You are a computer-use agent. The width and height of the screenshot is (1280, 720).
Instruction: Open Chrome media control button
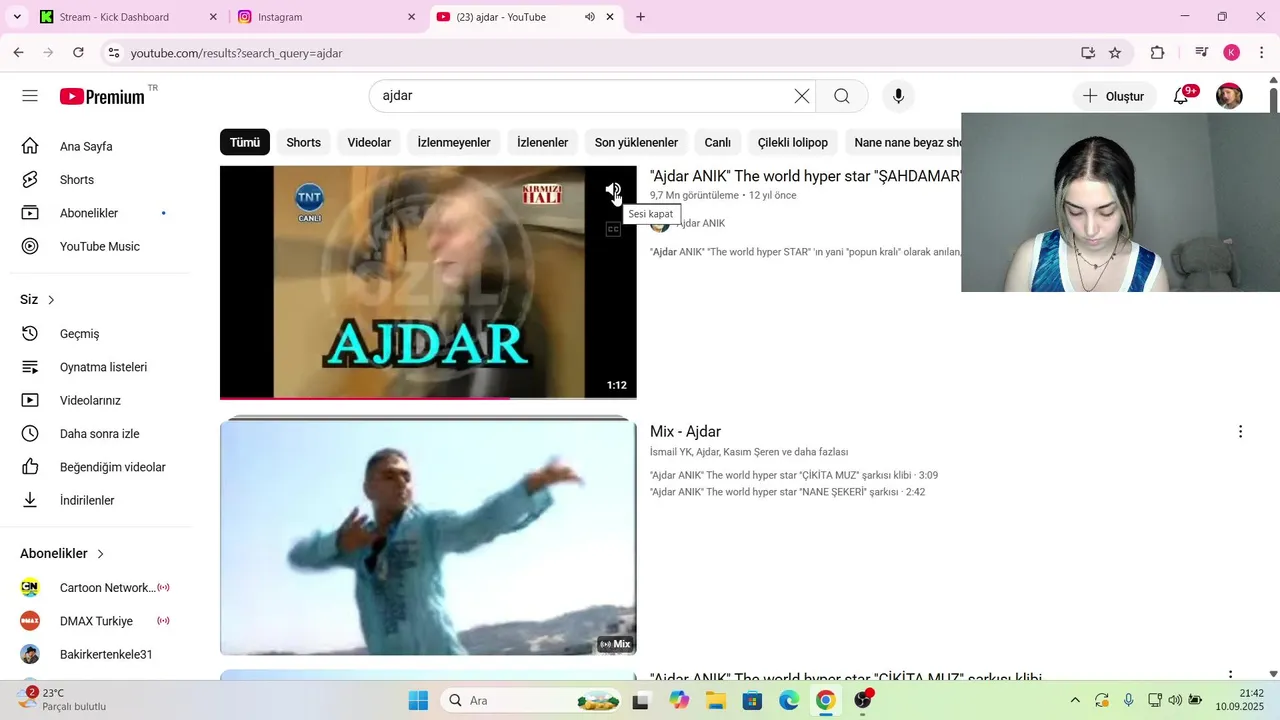[x=1202, y=53]
